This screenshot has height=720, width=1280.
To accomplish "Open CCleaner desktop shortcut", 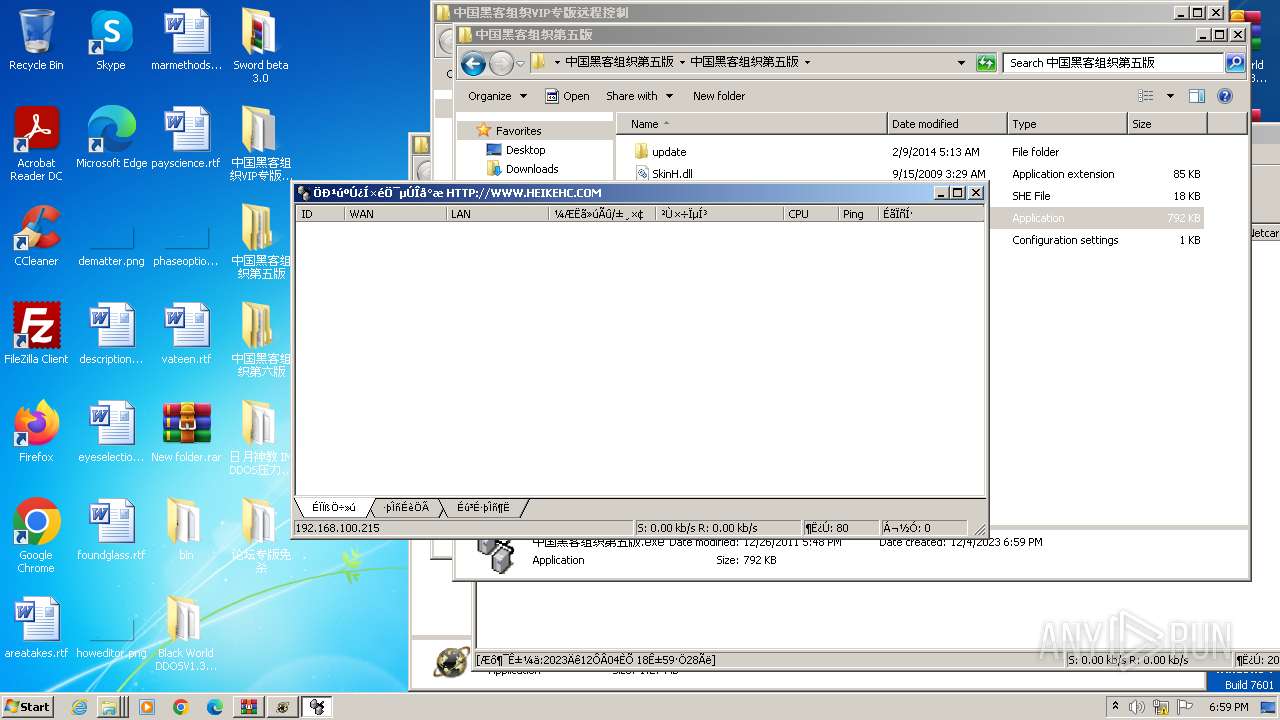I will tap(36, 236).
